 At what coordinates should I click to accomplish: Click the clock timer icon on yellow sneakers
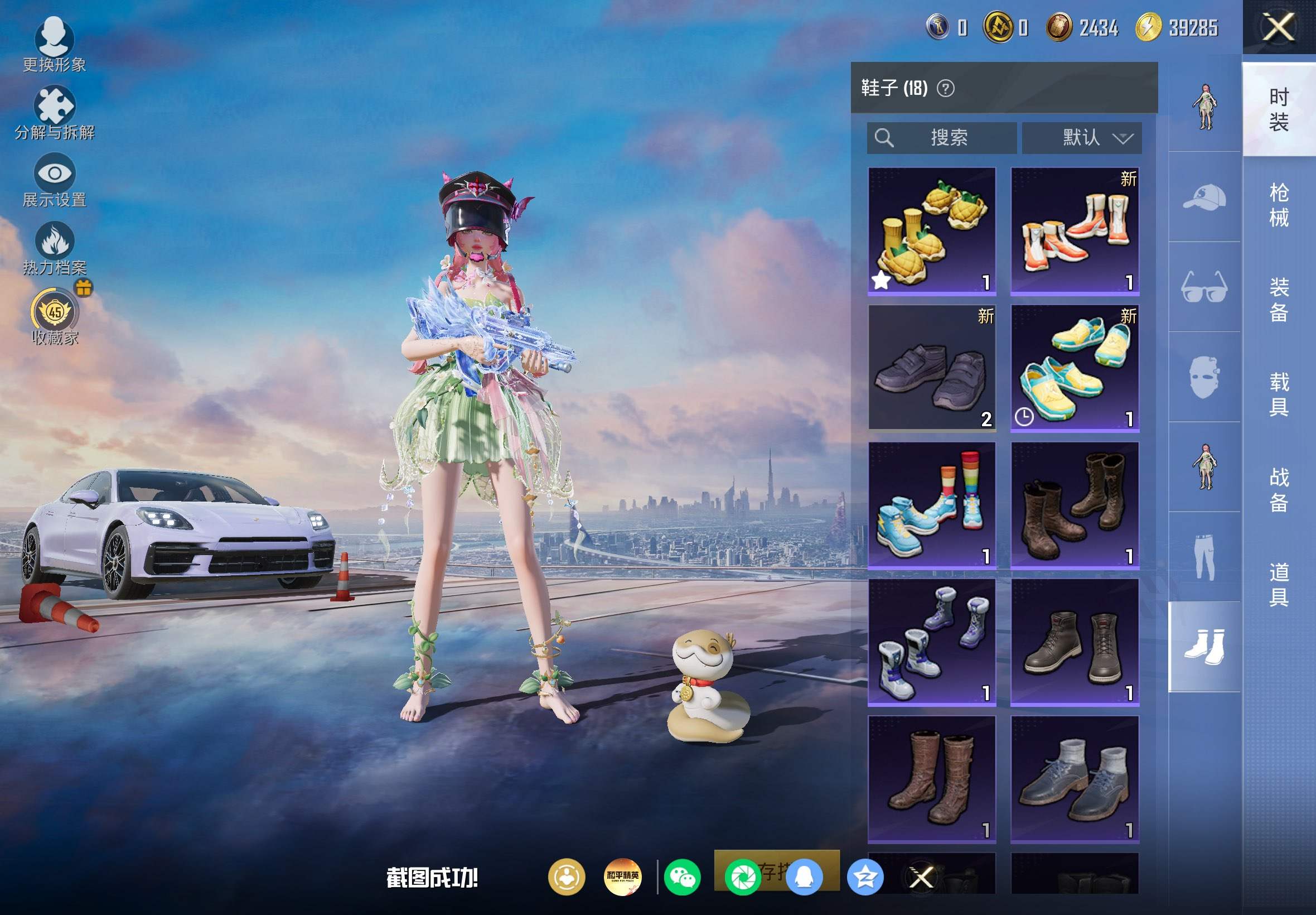1024,417
